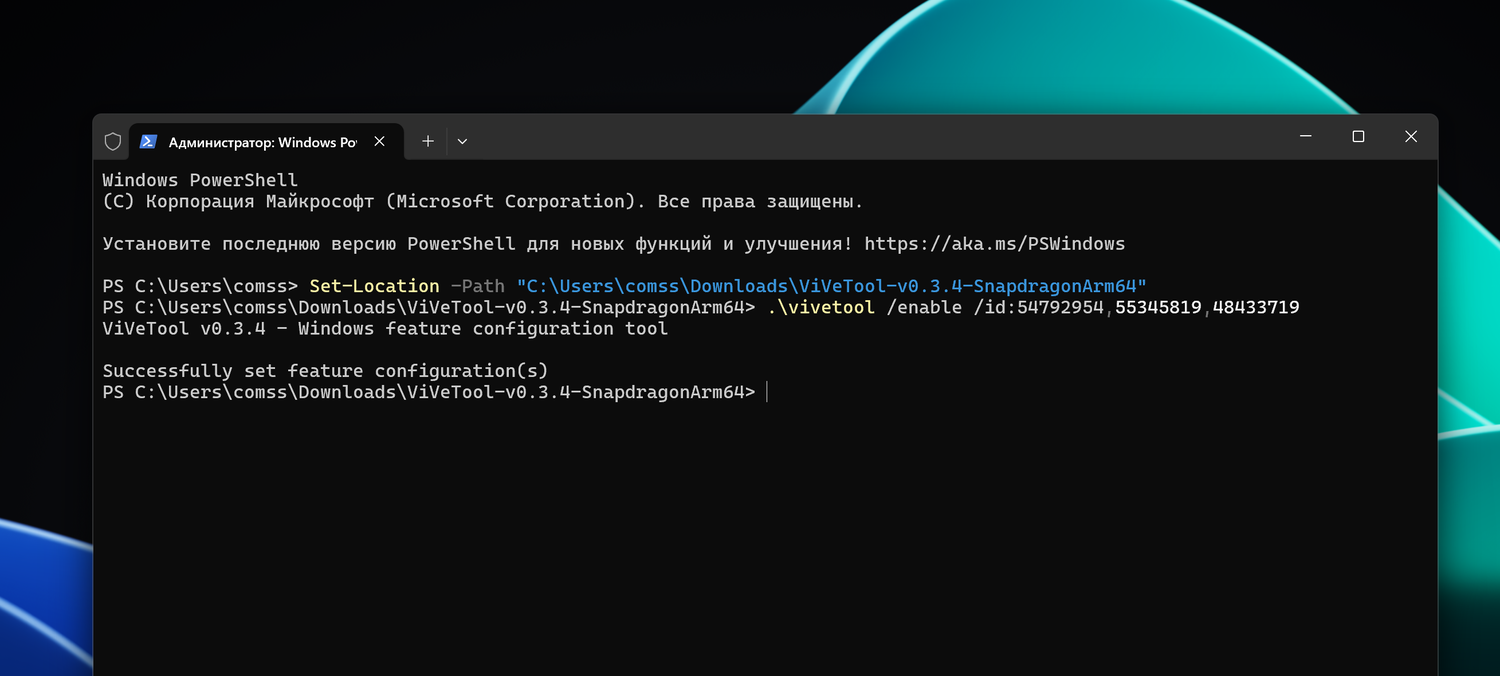This screenshot has width=1500, height=676.
Task: Open the https://aka.ms/PSWindows link
Action: pyautogui.click(x=994, y=244)
